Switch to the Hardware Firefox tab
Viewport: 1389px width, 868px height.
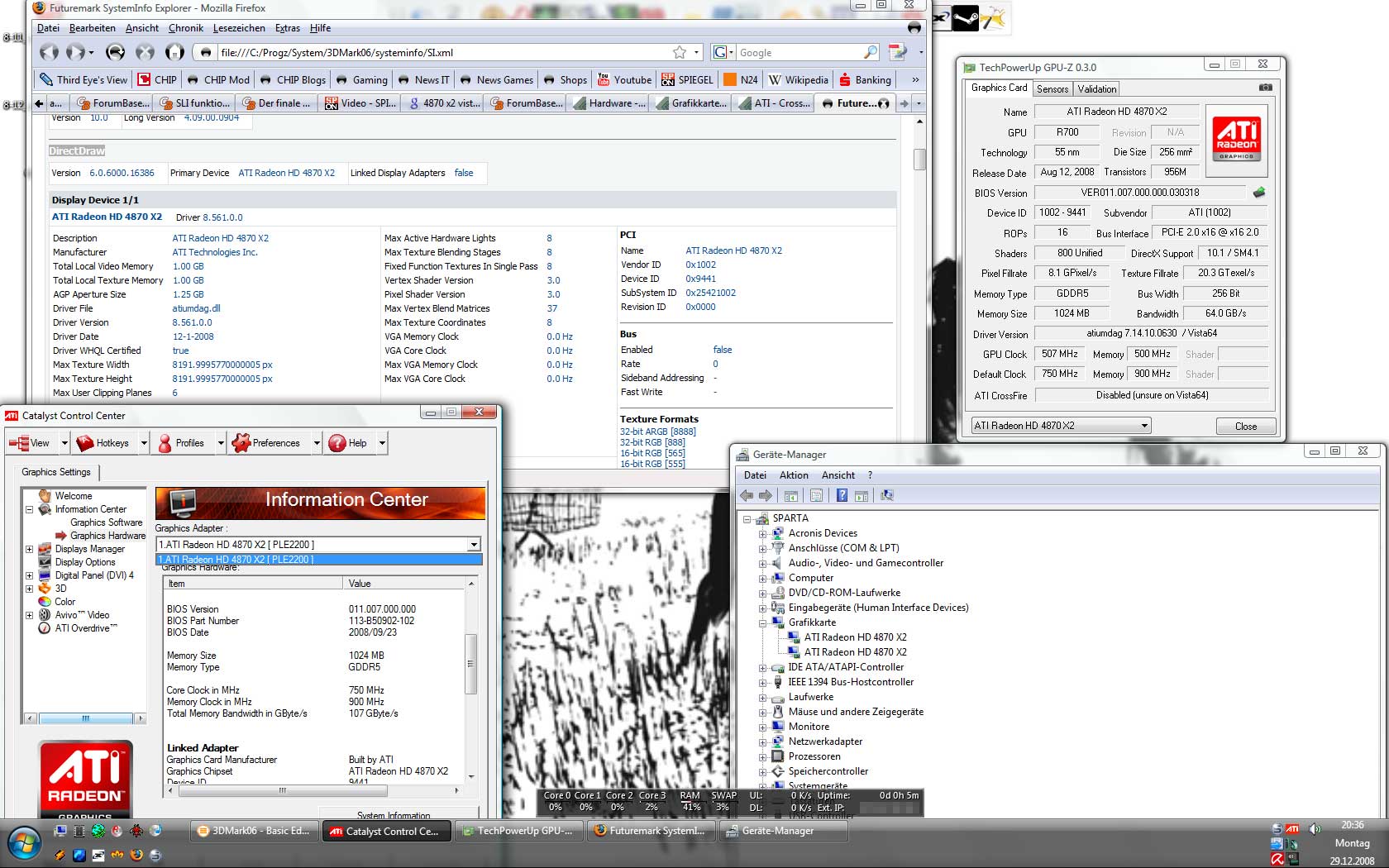(x=609, y=103)
